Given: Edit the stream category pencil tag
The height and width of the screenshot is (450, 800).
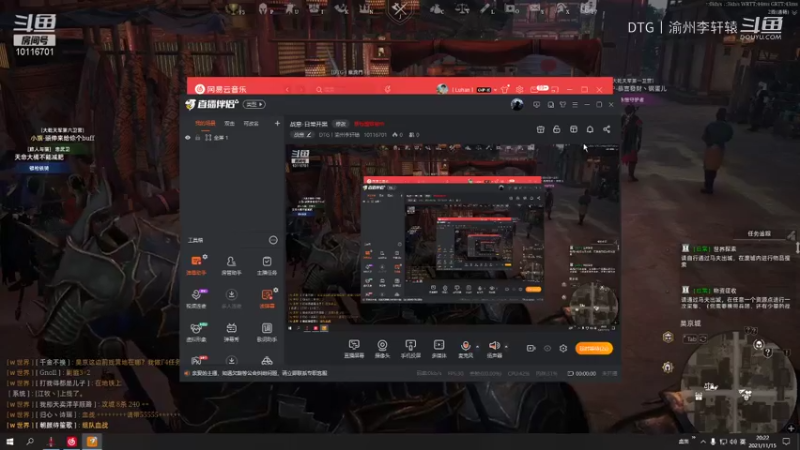Looking at the screenshot, I should click(x=303, y=135).
